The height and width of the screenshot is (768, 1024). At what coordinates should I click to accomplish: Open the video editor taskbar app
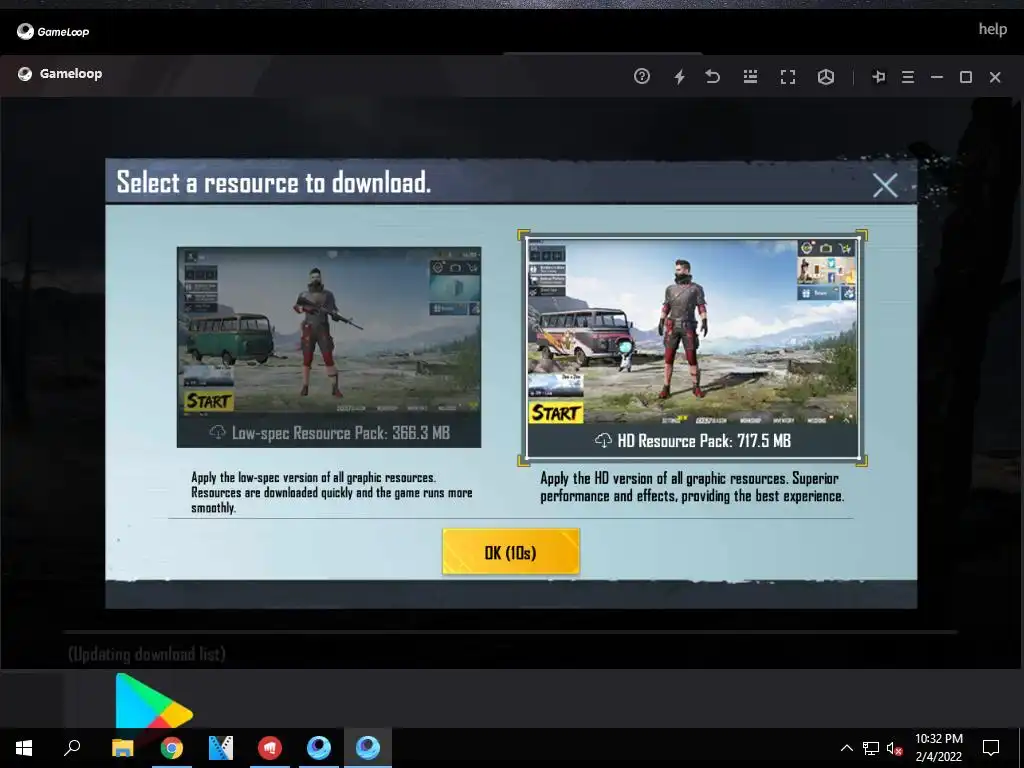[x=221, y=748]
